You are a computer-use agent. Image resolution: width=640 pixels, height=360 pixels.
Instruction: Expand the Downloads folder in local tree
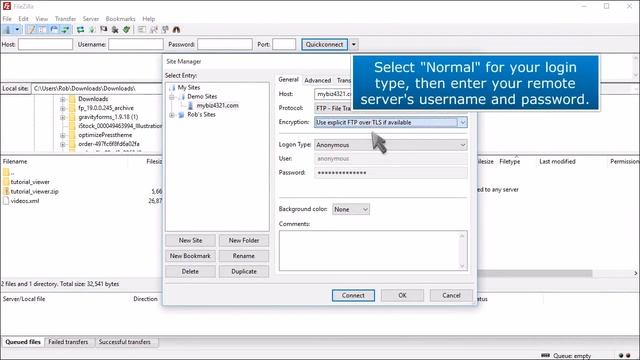pos(62,99)
